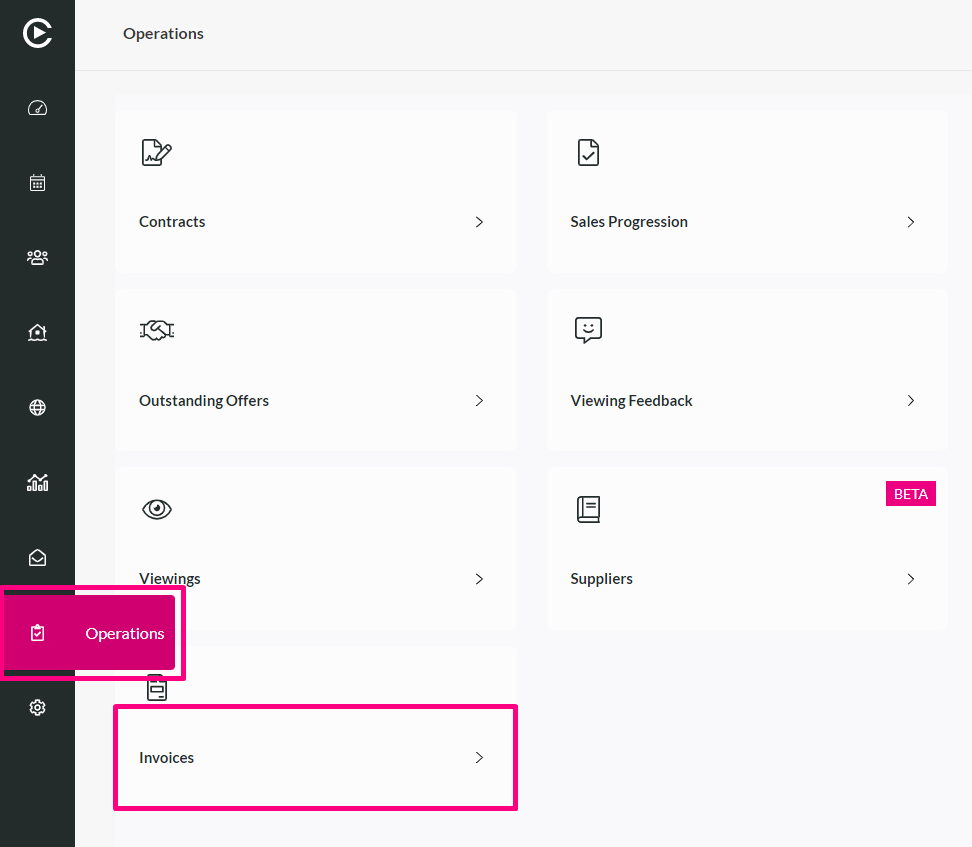Image resolution: width=972 pixels, height=847 pixels.
Task: Click the logo at top of sidebar
Action: click(37, 33)
